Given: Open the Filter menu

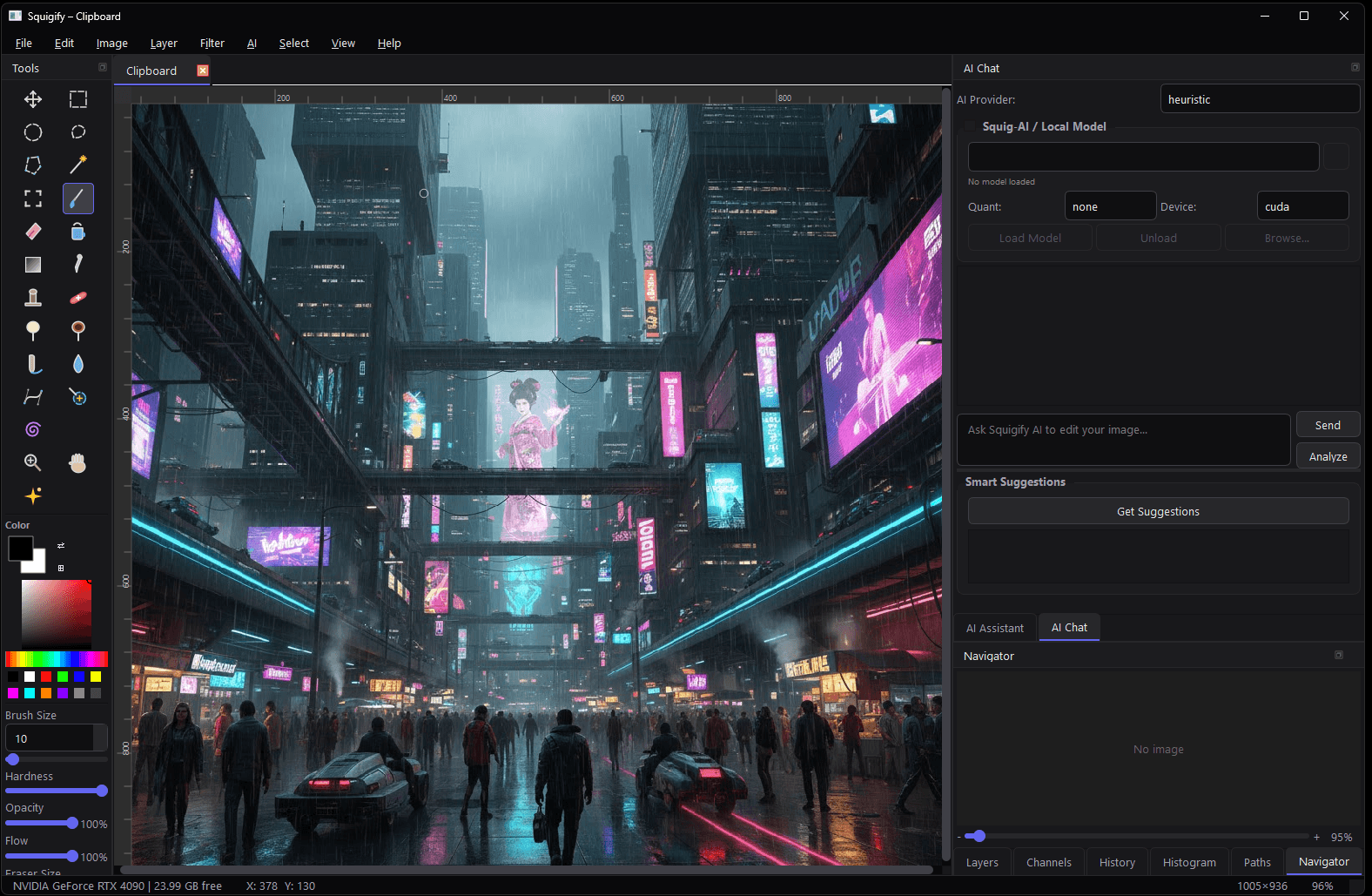Looking at the screenshot, I should [x=212, y=43].
